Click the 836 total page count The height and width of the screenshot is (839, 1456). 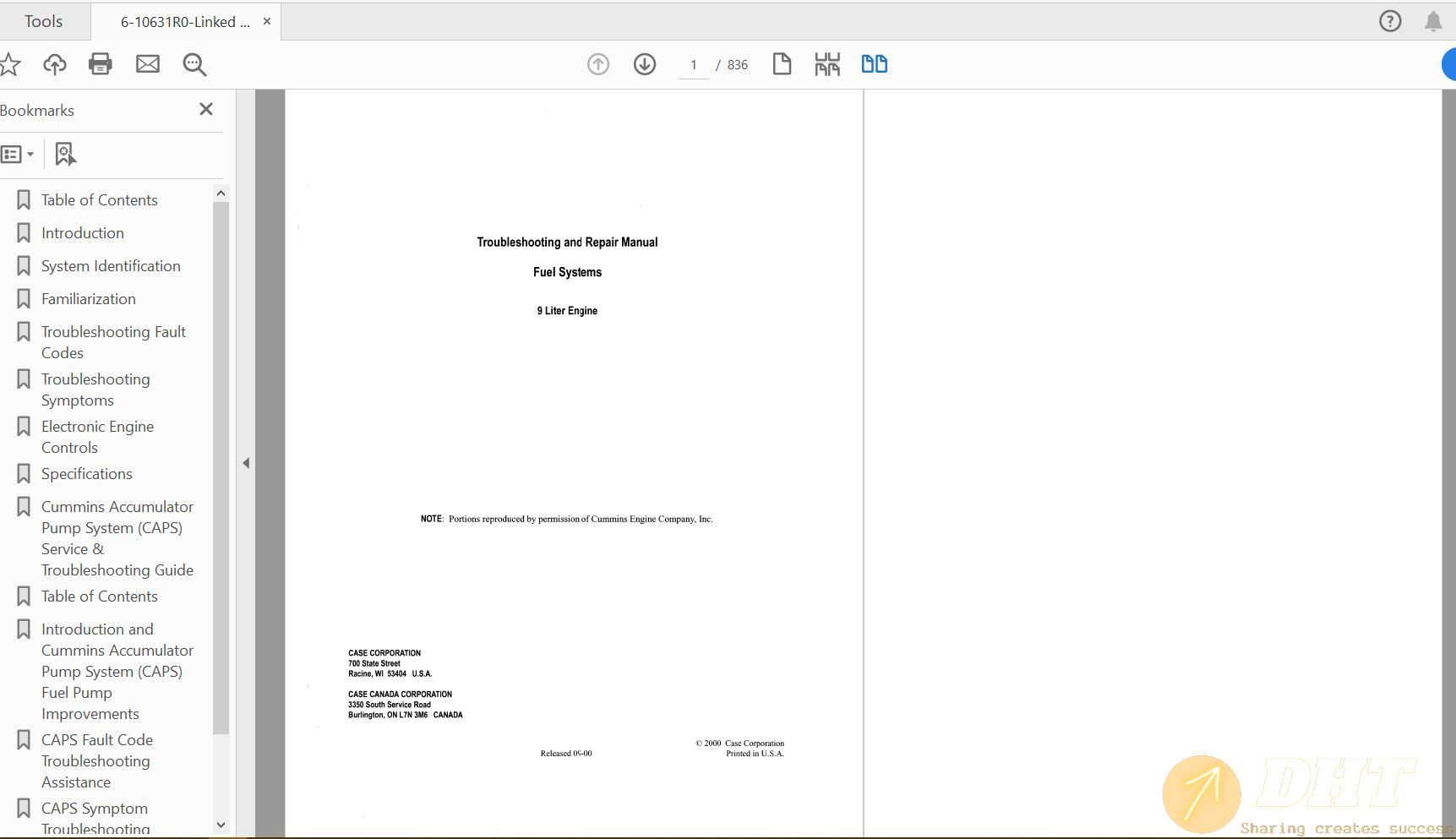click(738, 65)
